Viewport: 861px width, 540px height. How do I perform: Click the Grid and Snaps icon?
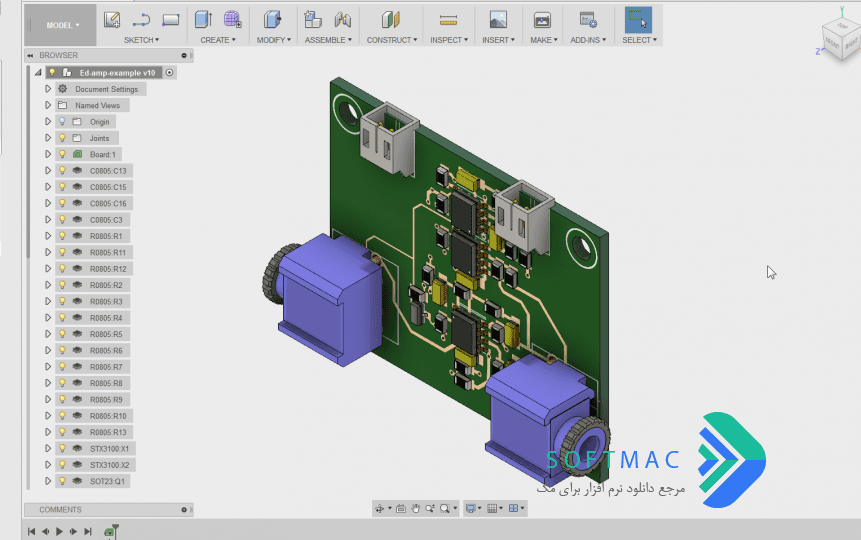pyautogui.click(x=492, y=509)
